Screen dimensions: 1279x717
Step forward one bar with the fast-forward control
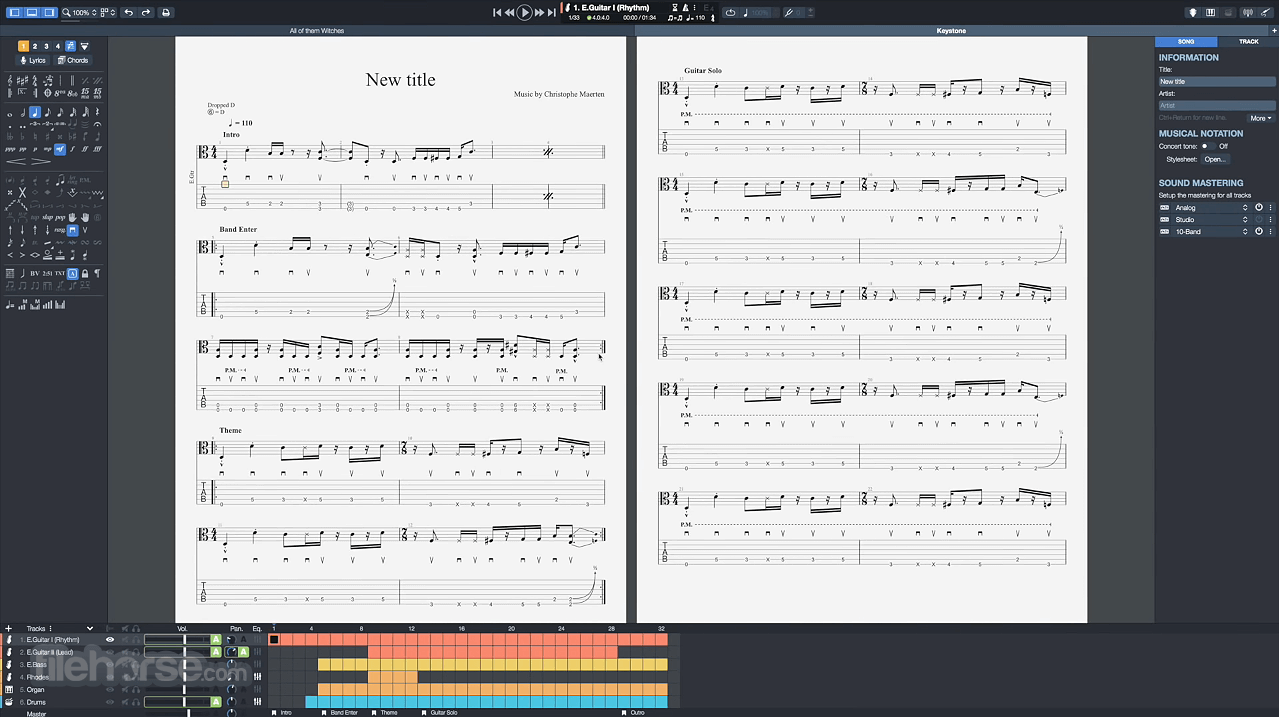pyautogui.click(x=540, y=12)
